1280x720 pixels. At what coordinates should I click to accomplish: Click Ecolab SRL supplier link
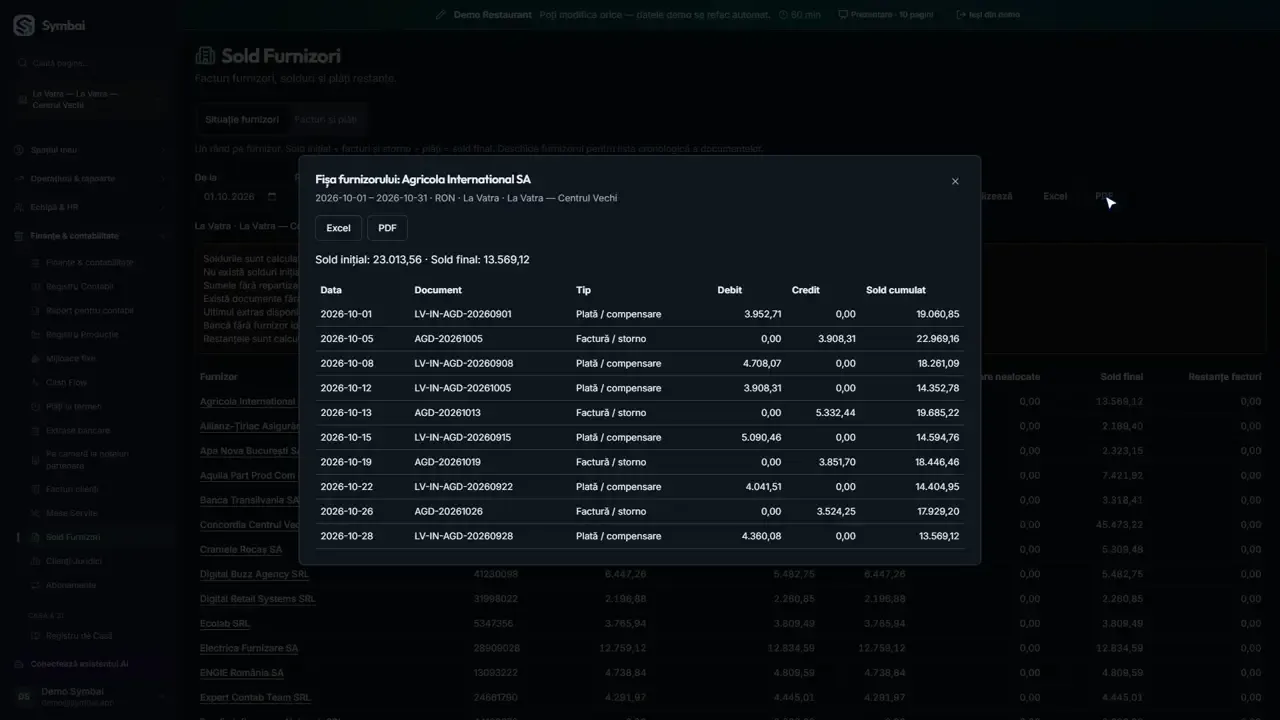pos(225,624)
